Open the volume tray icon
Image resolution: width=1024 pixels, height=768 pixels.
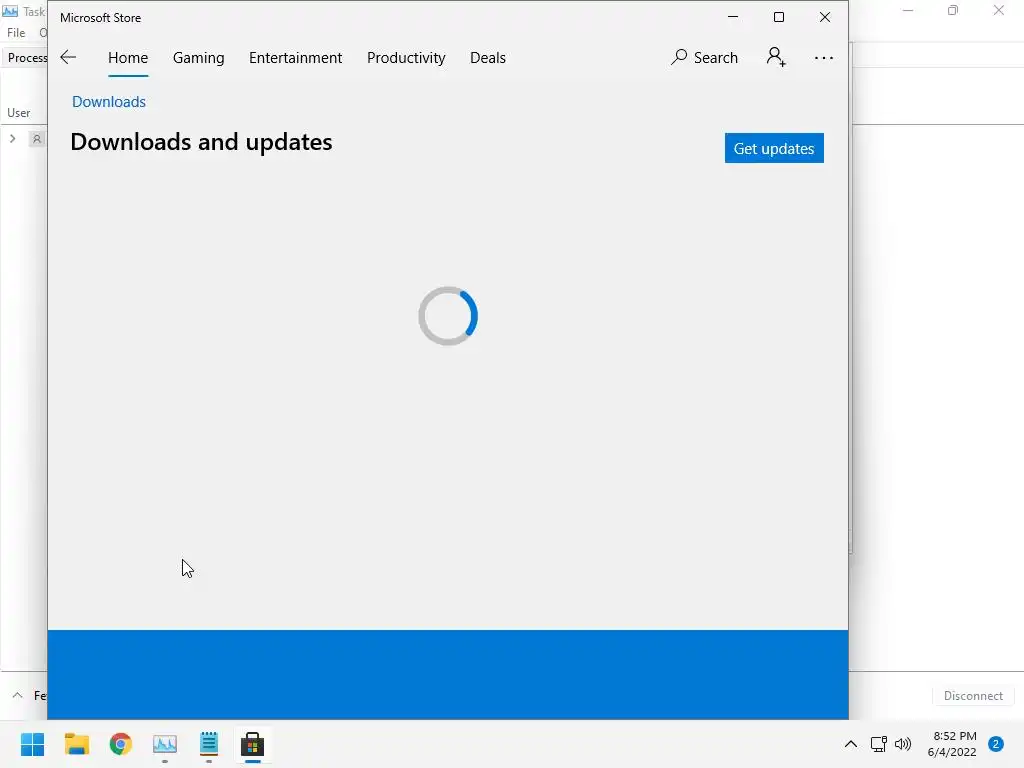click(903, 744)
